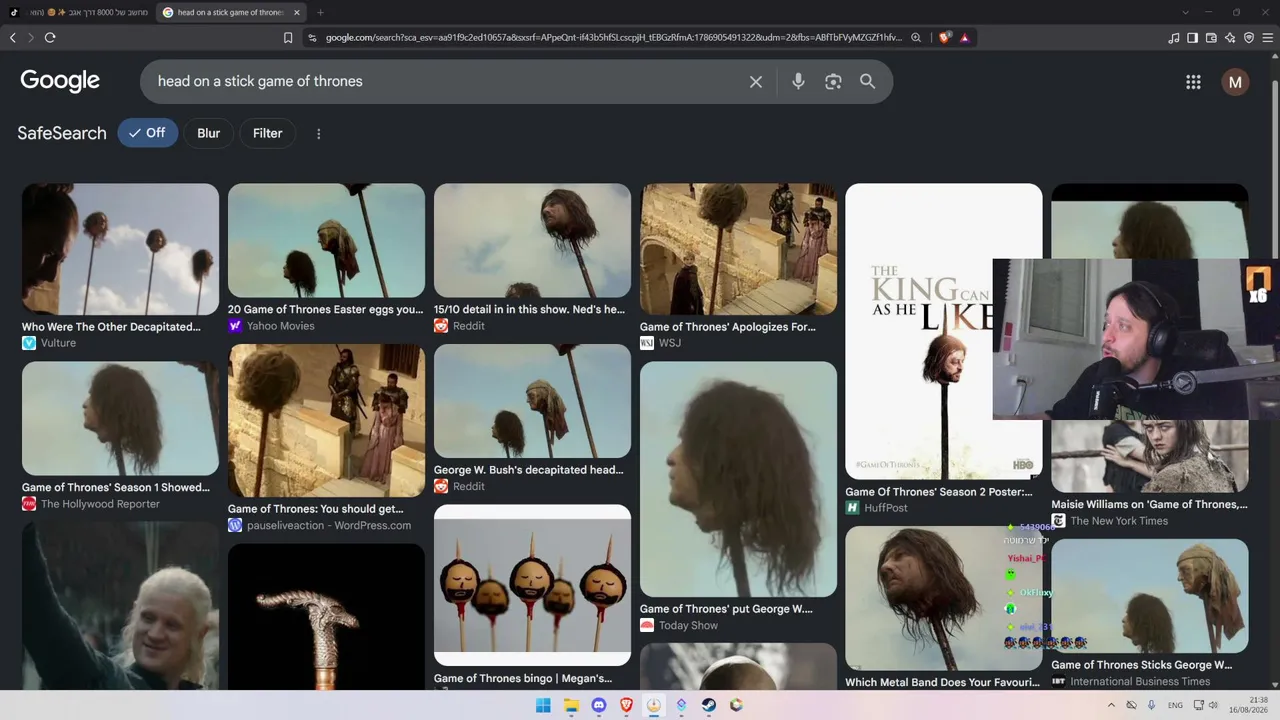Submit search with the magnifier icon
This screenshot has height=720, width=1280.
(x=868, y=82)
